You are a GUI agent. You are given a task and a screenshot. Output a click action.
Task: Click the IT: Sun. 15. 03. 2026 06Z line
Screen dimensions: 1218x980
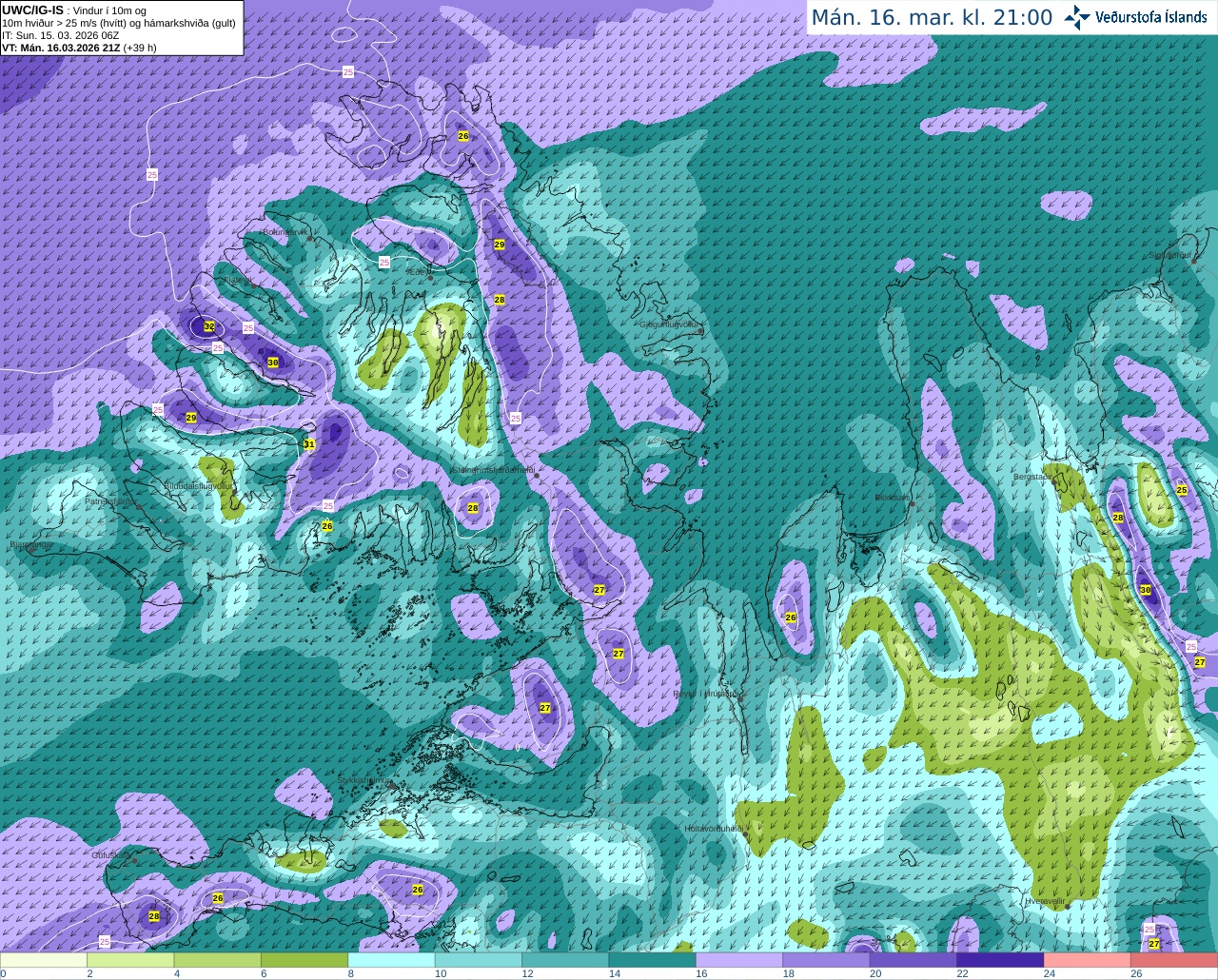[60, 35]
